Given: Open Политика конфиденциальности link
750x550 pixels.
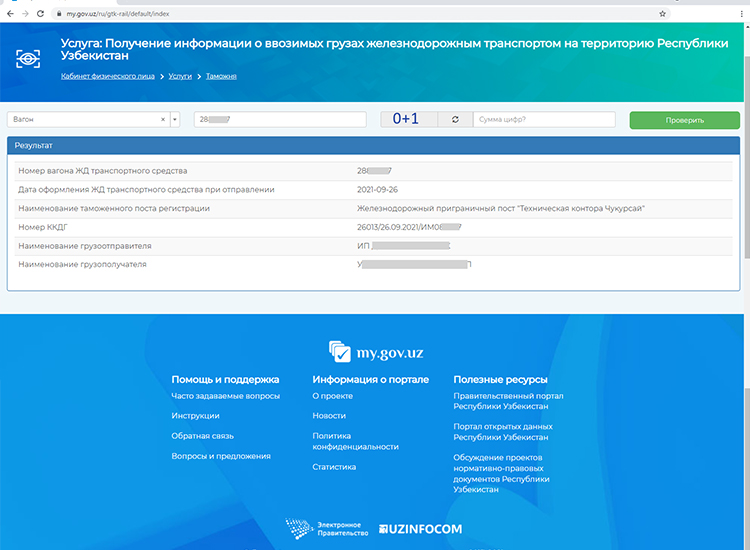Looking at the screenshot, I should click(x=355, y=441).
